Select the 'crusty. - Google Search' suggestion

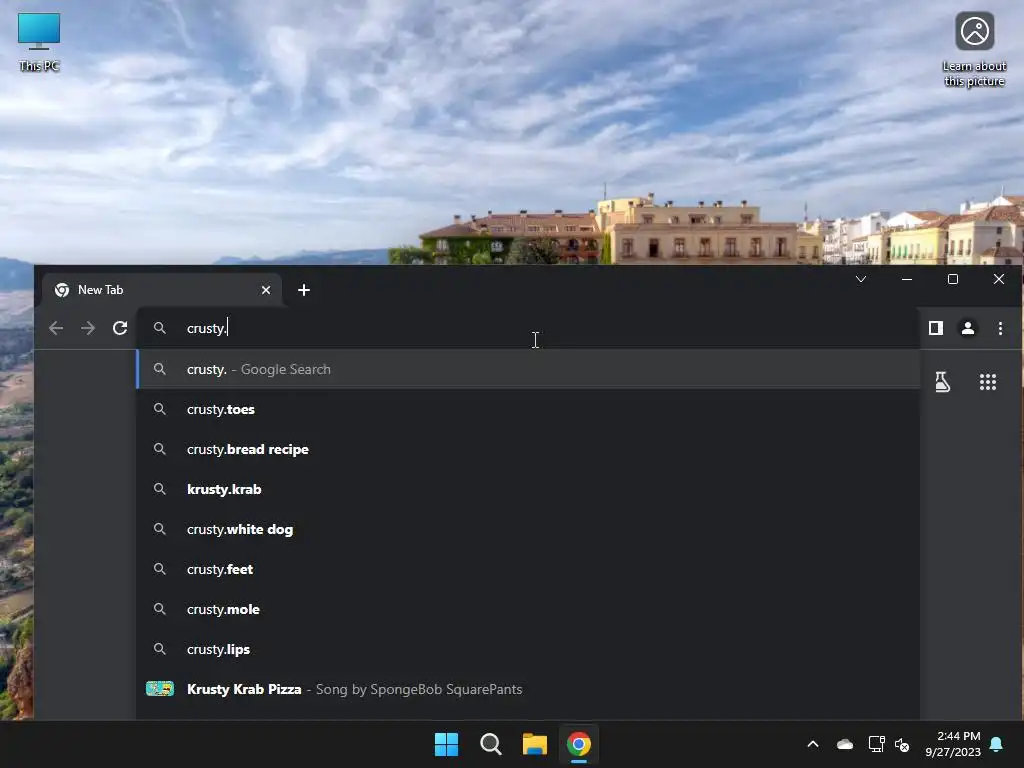point(528,369)
